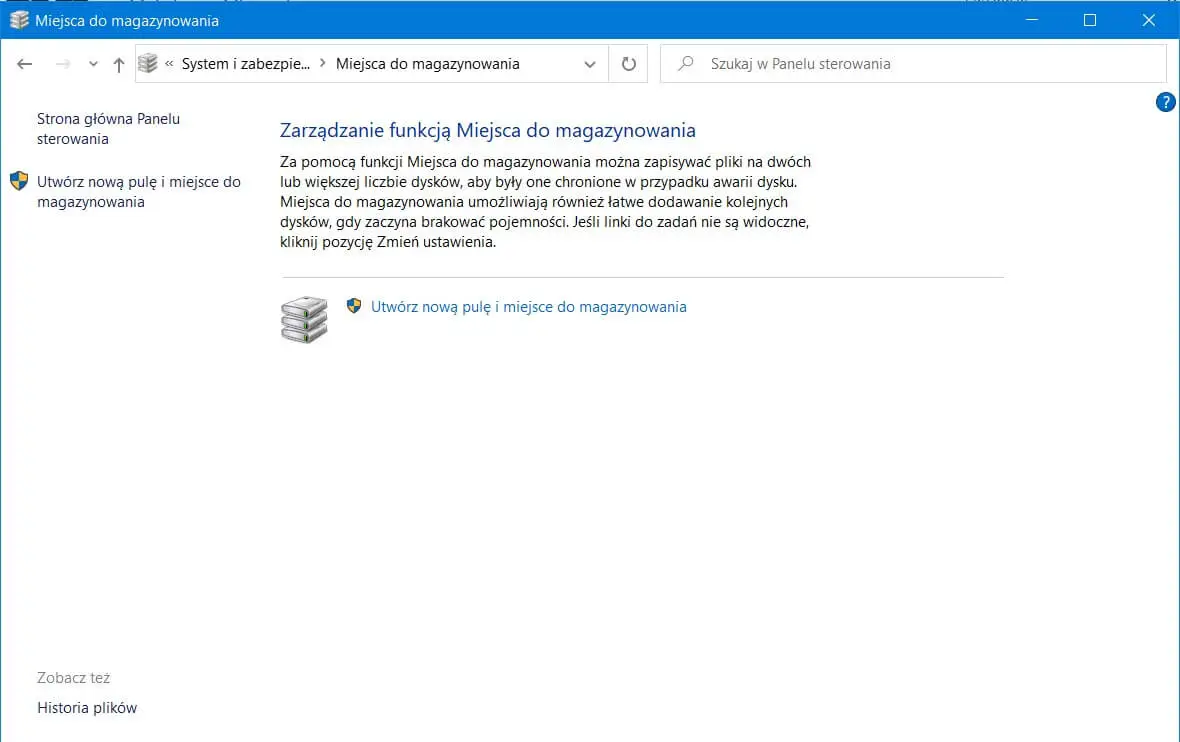Select the Miejsca do magazynowania breadcrumb
This screenshot has width=1180, height=742.
click(x=427, y=64)
